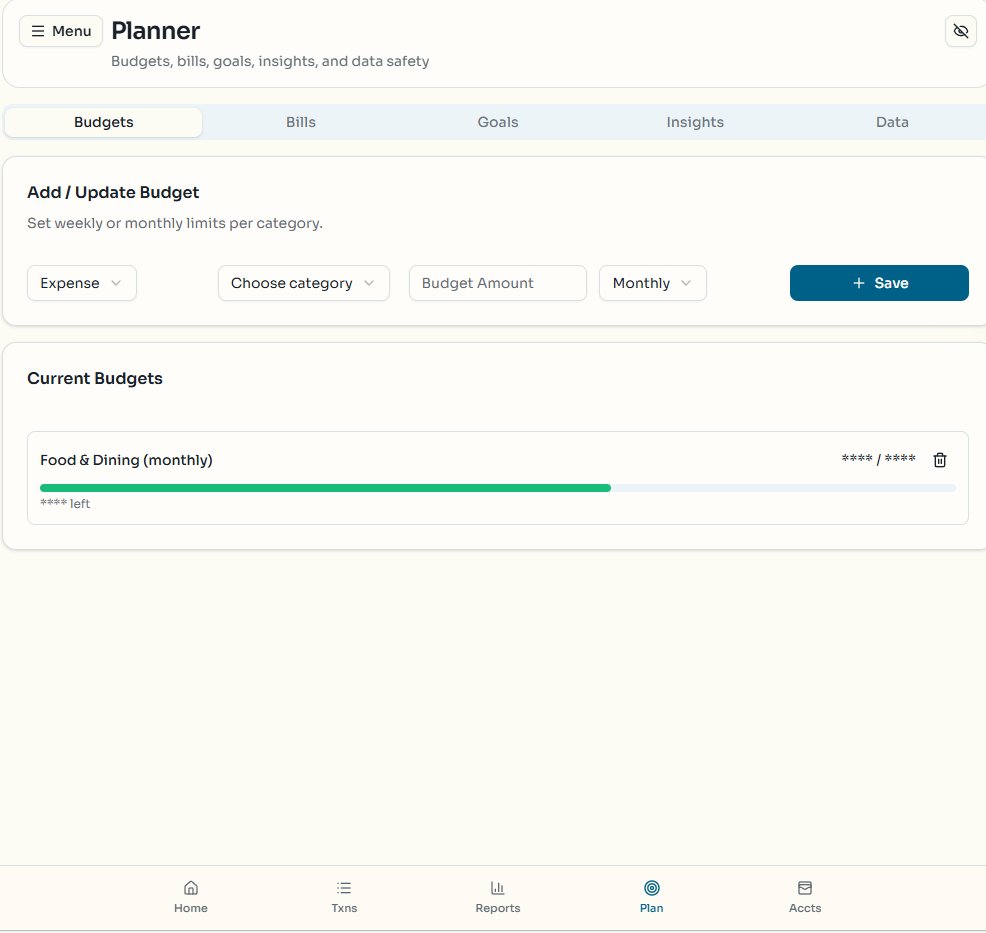Click the Planner page title
The height and width of the screenshot is (933, 986).
[155, 31]
